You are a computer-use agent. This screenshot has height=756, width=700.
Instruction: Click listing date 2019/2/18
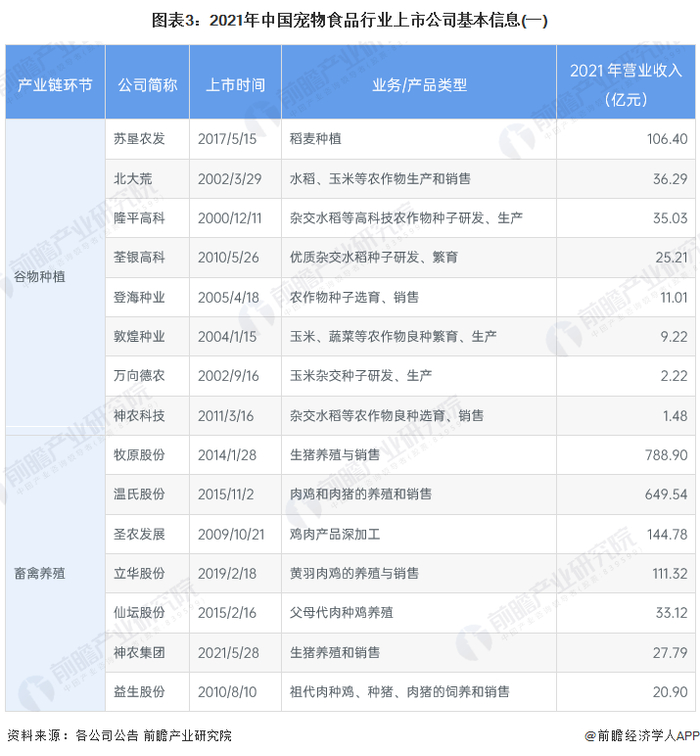click(227, 573)
